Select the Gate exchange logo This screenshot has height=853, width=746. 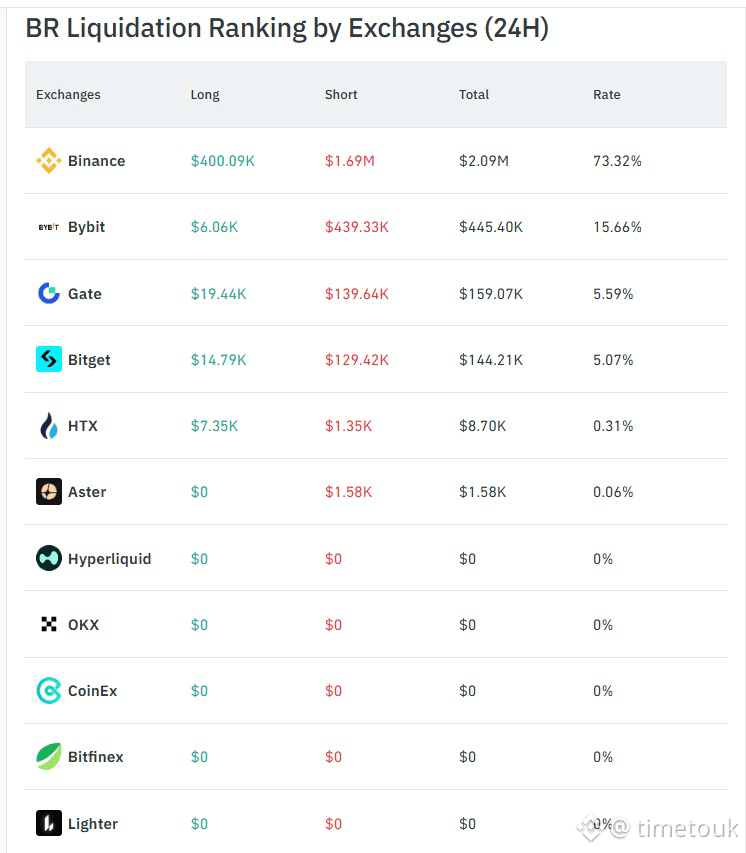[48, 293]
